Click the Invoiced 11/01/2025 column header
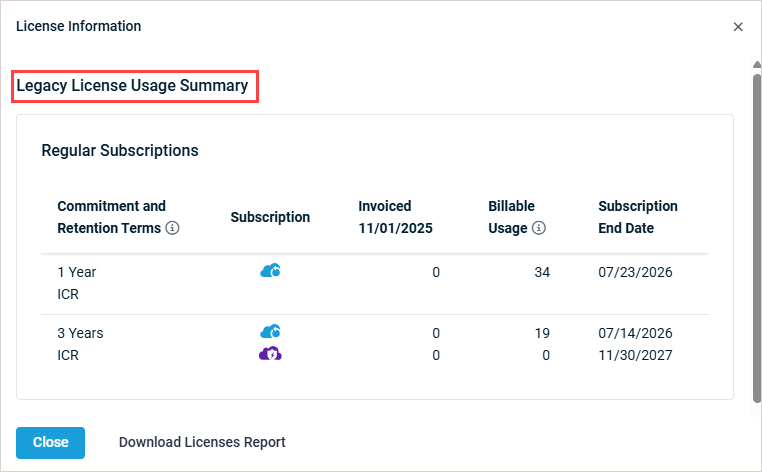 point(395,217)
